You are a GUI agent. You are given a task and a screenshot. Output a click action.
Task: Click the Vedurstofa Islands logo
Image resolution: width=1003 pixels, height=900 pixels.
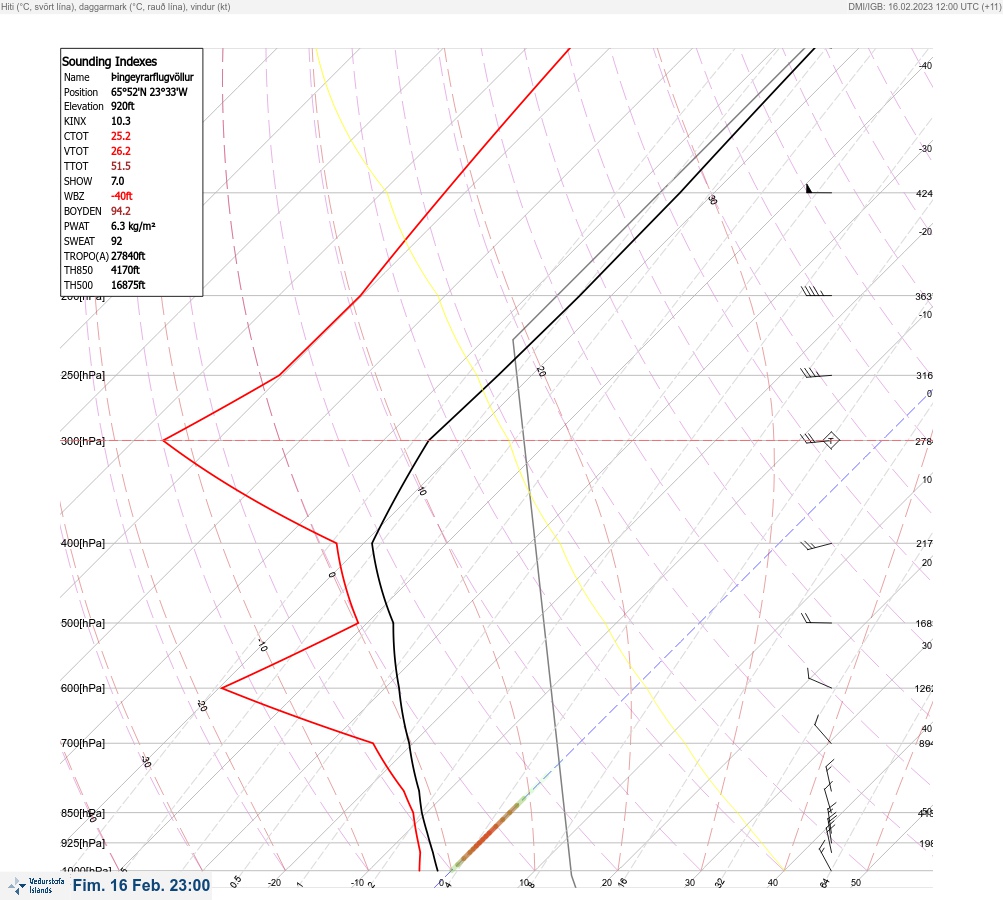tap(36, 886)
